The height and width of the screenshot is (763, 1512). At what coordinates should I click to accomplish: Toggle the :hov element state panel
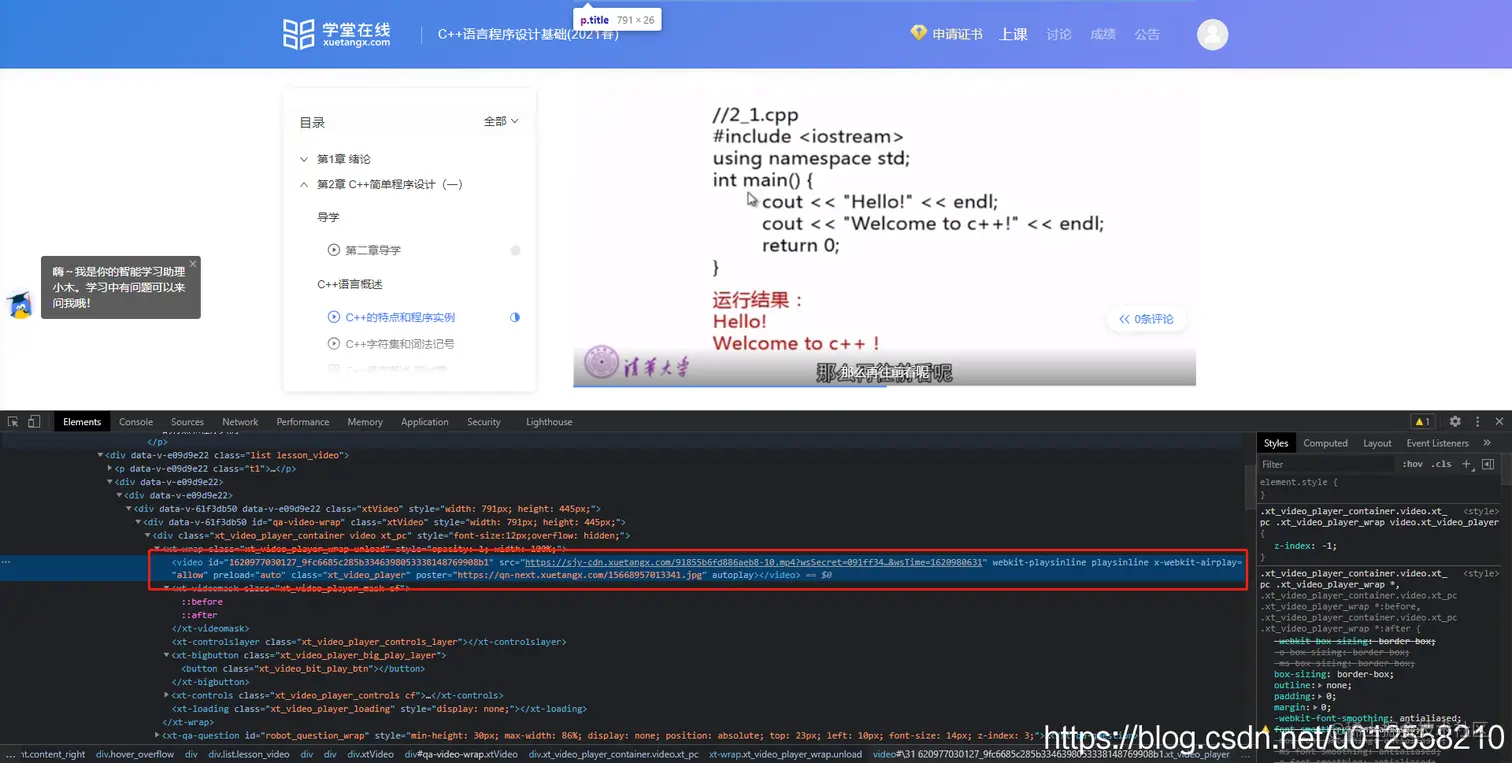tap(1412, 464)
